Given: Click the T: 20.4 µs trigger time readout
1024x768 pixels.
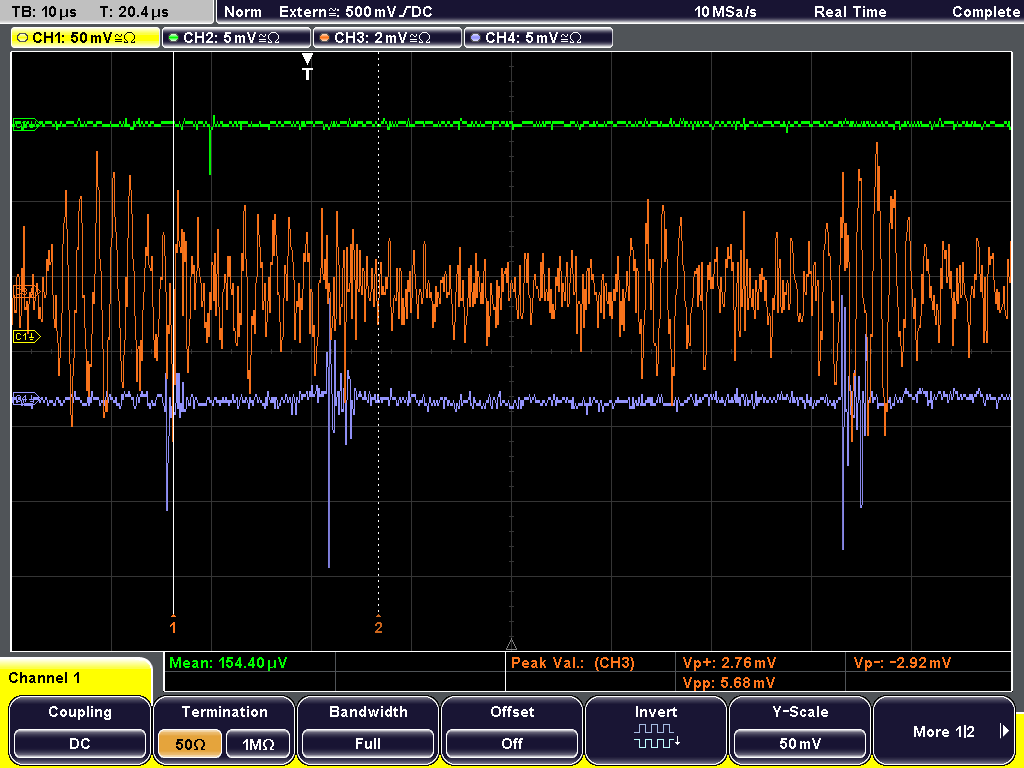Looking at the screenshot, I should 134,12.
